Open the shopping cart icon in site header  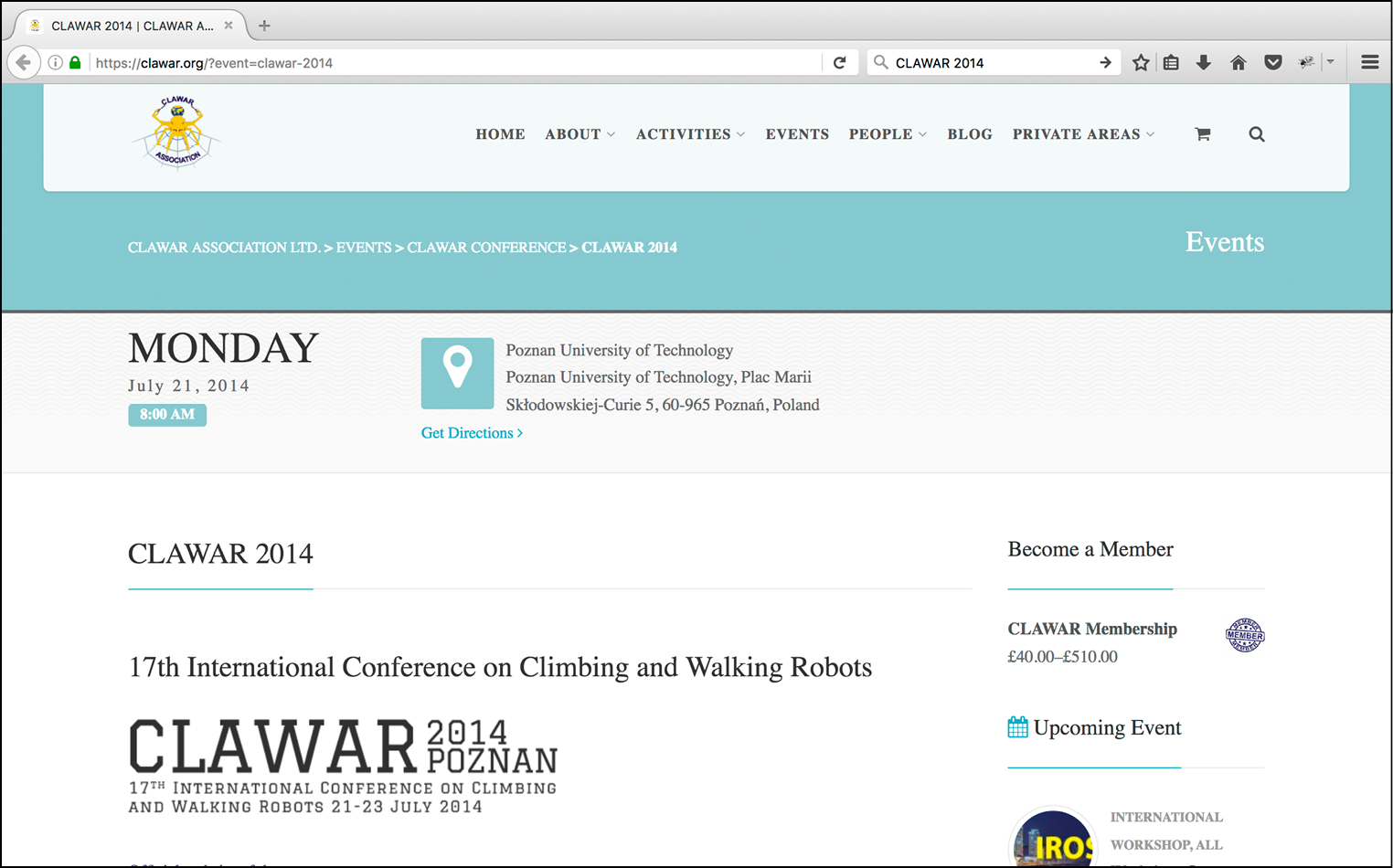(1203, 134)
